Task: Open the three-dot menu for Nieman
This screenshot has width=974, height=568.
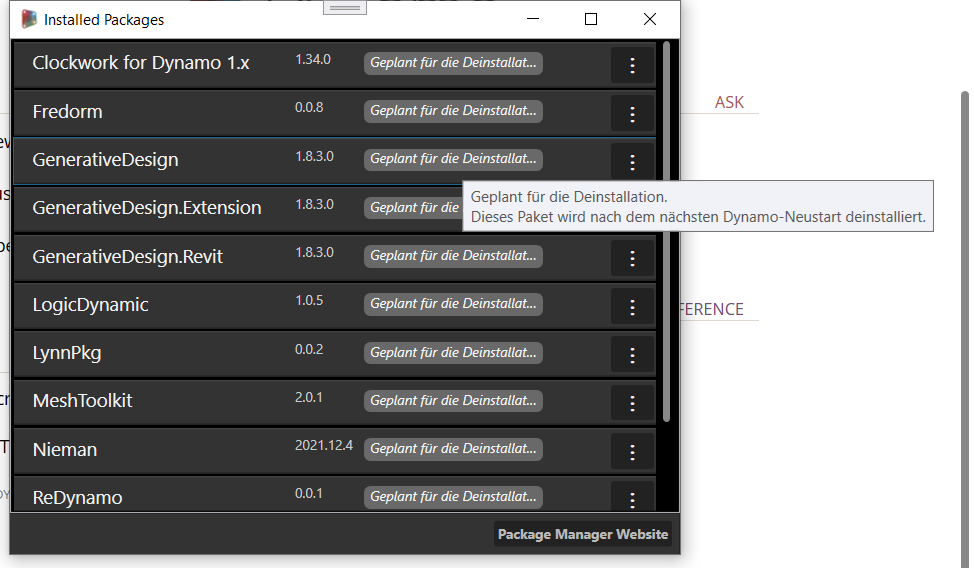Action: (x=632, y=451)
